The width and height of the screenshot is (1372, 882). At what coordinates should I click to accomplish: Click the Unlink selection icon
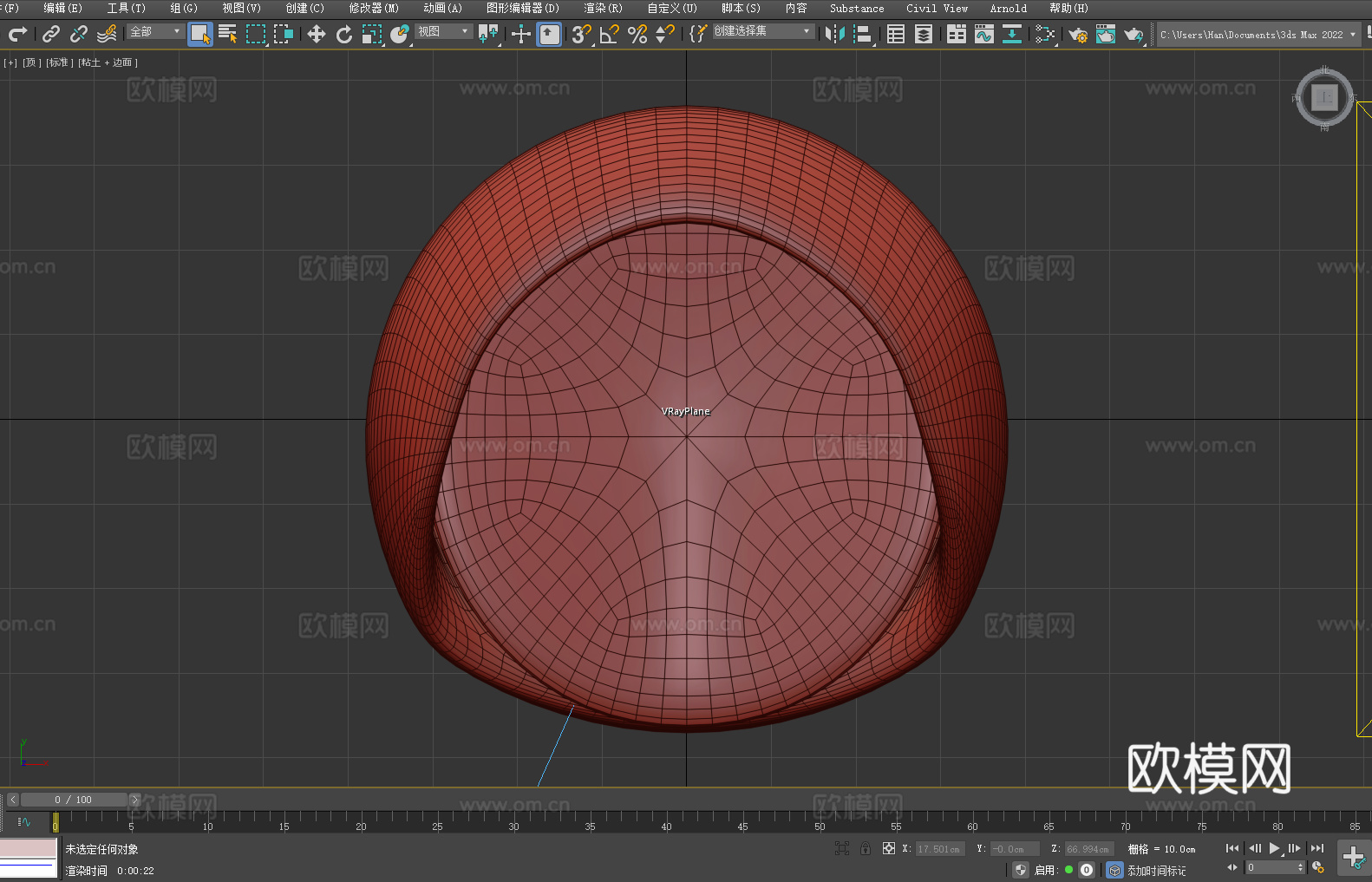coord(79,34)
